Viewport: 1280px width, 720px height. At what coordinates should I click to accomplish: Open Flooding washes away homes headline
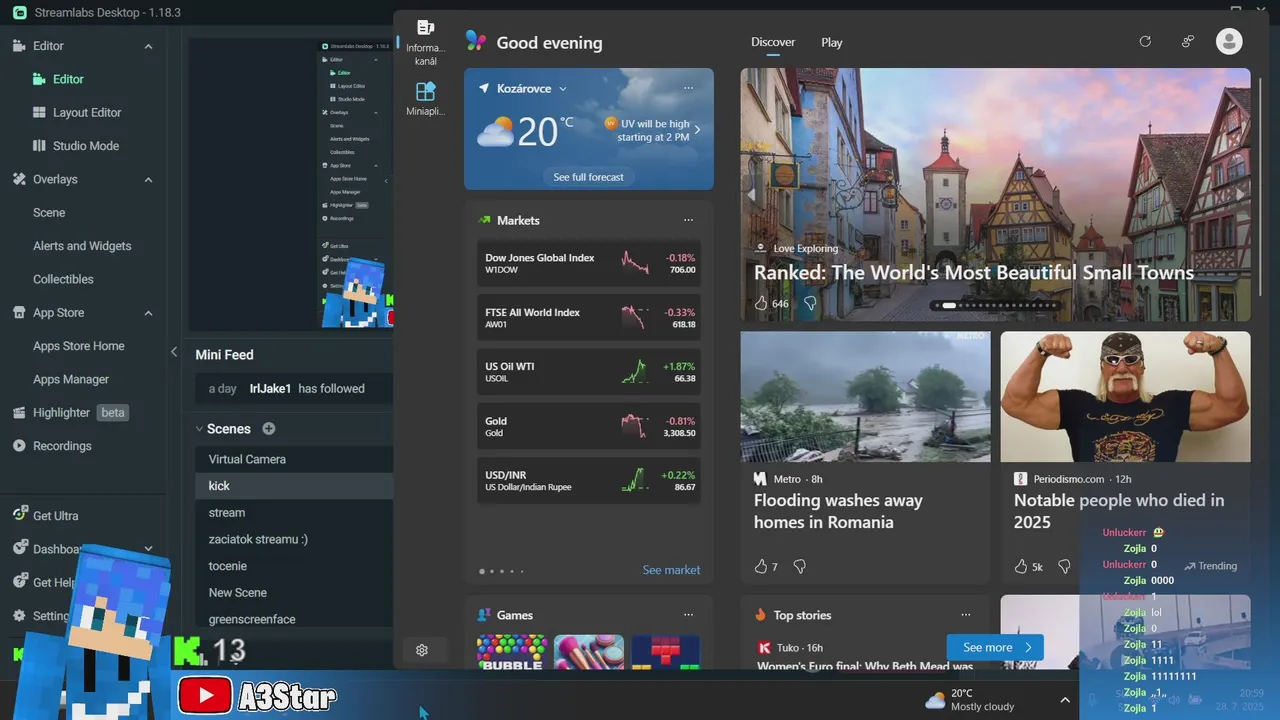point(838,511)
